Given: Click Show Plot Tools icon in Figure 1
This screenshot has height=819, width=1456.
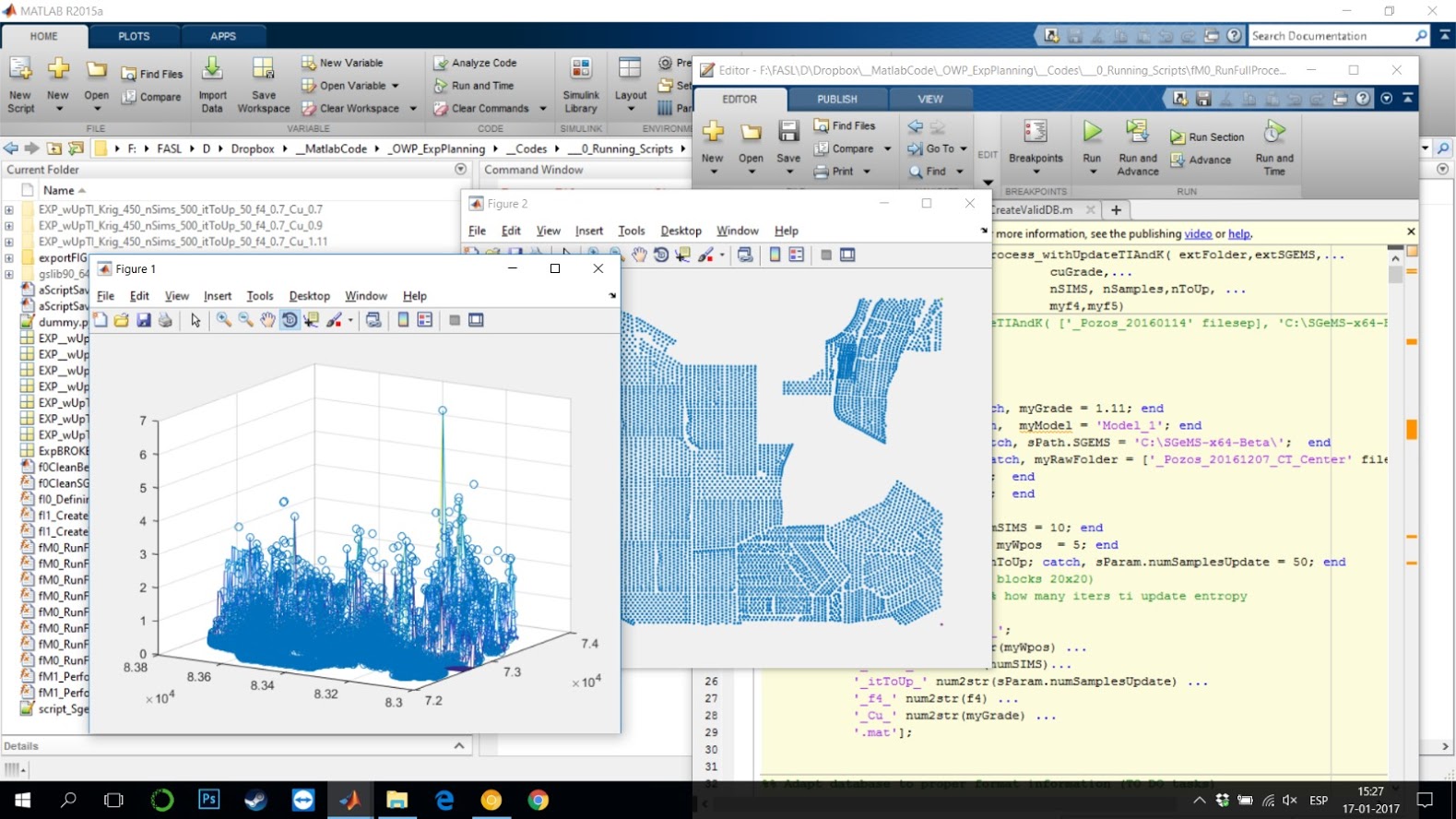Looking at the screenshot, I should [x=476, y=320].
